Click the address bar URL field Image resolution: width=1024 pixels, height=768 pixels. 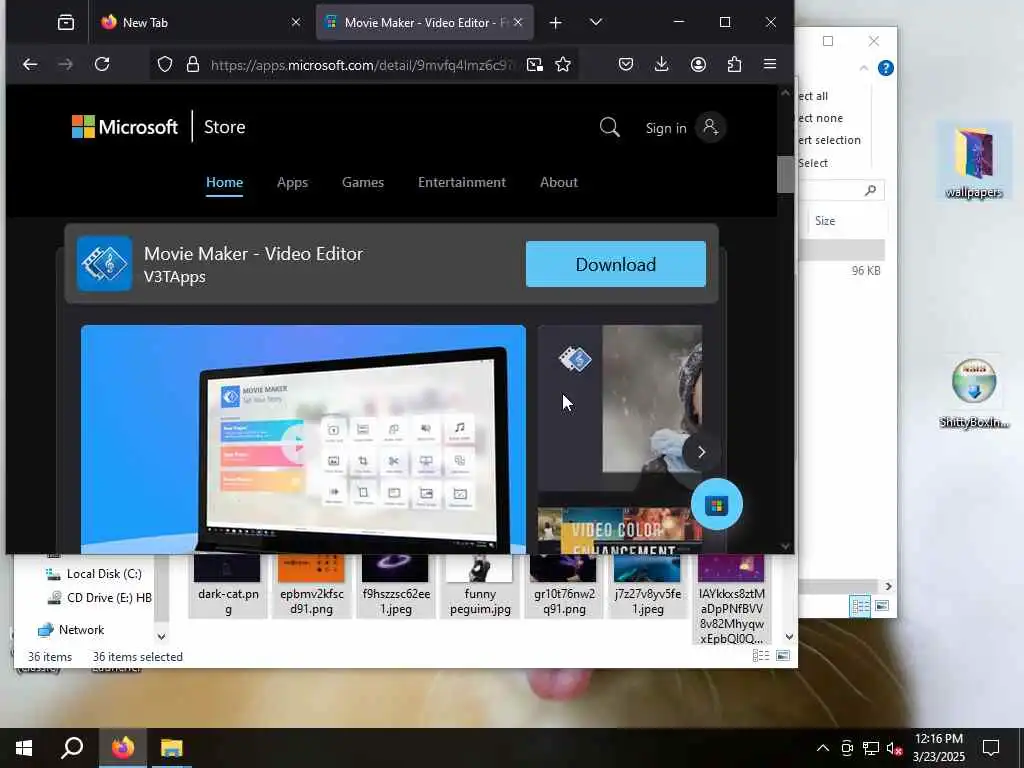coord(362,65)
